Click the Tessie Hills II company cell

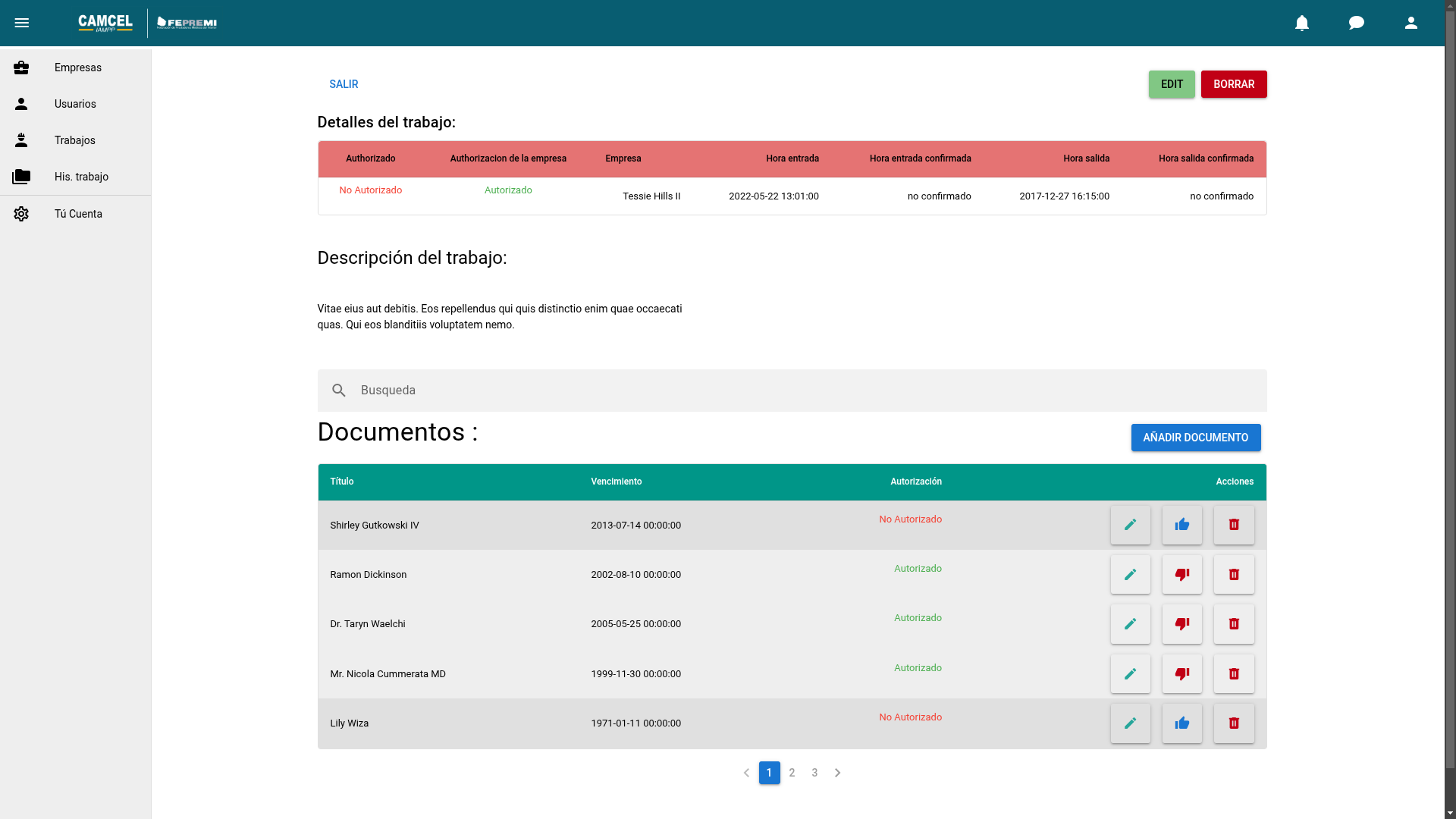click(651, 196)
